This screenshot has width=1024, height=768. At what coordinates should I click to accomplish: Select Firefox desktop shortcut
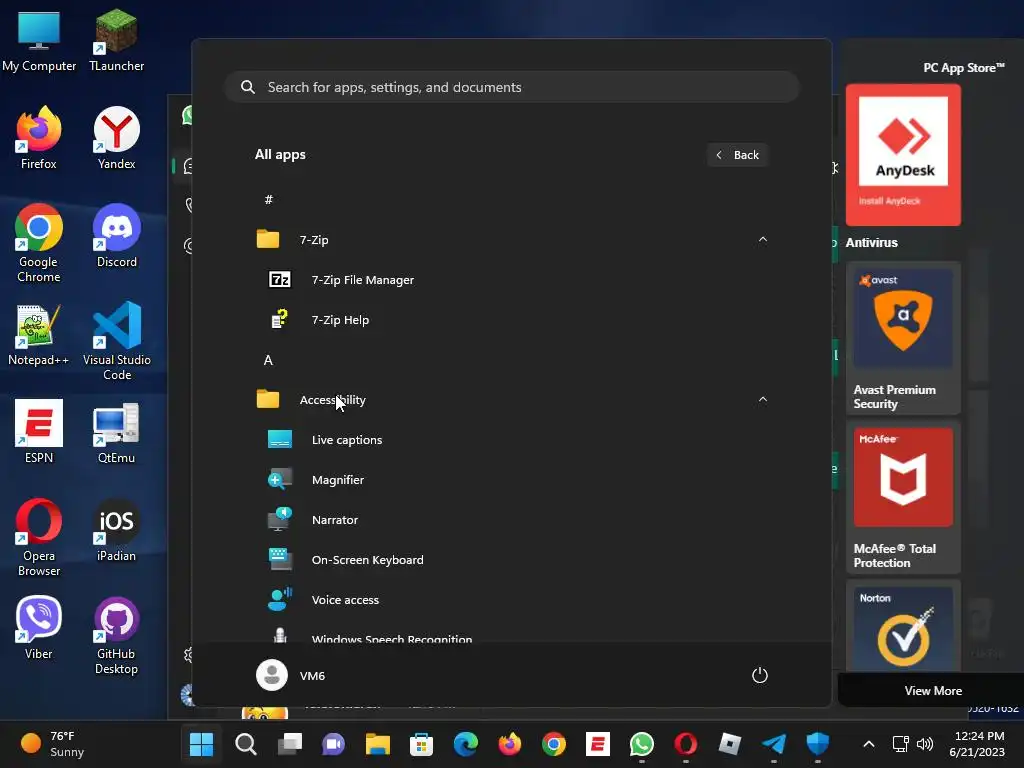pos(39,138)
